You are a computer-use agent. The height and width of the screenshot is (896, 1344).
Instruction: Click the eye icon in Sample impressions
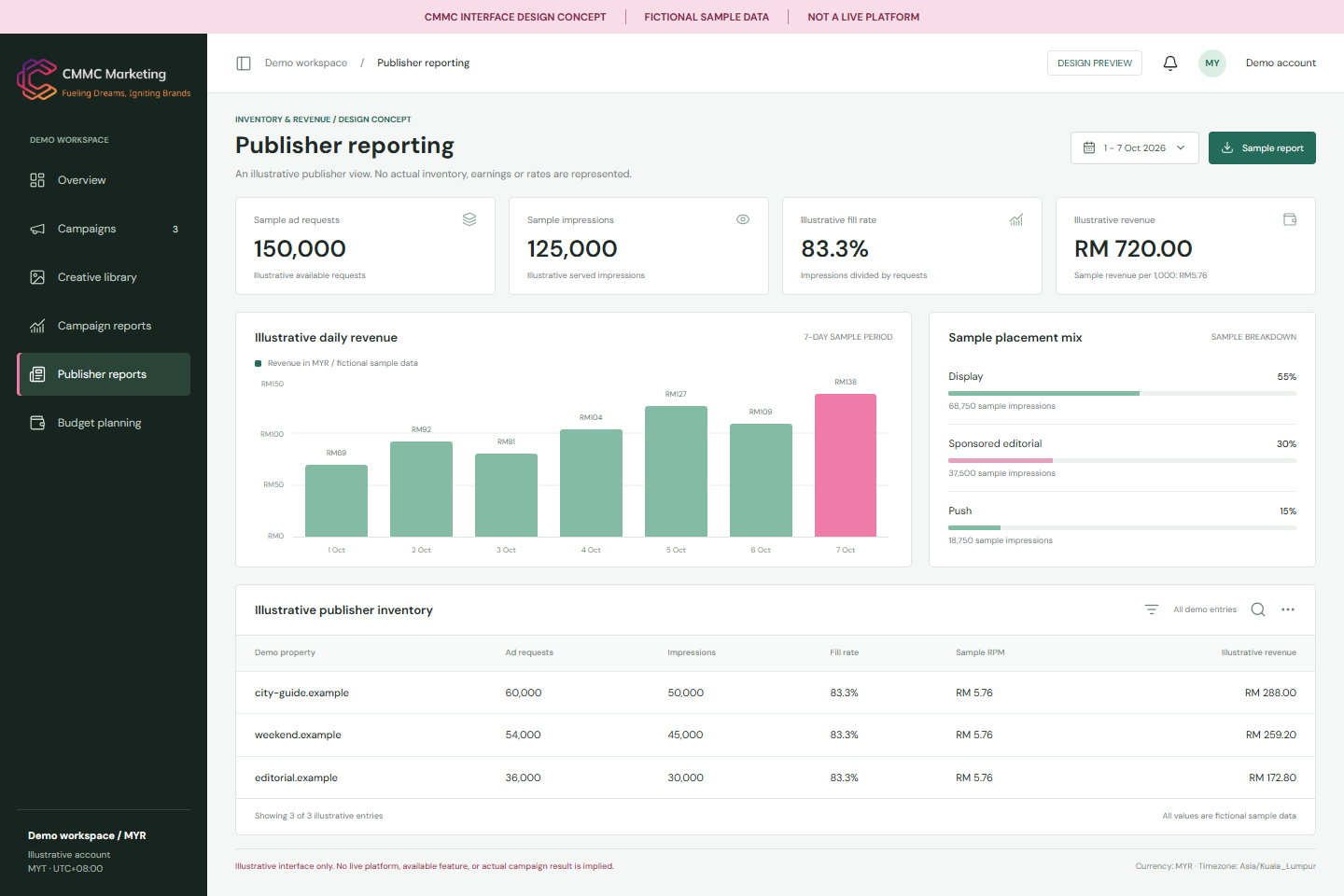point(743,219)
